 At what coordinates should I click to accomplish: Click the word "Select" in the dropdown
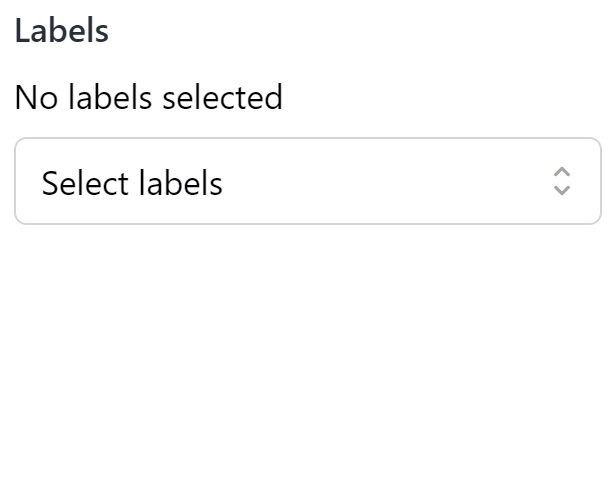point(85,184)
